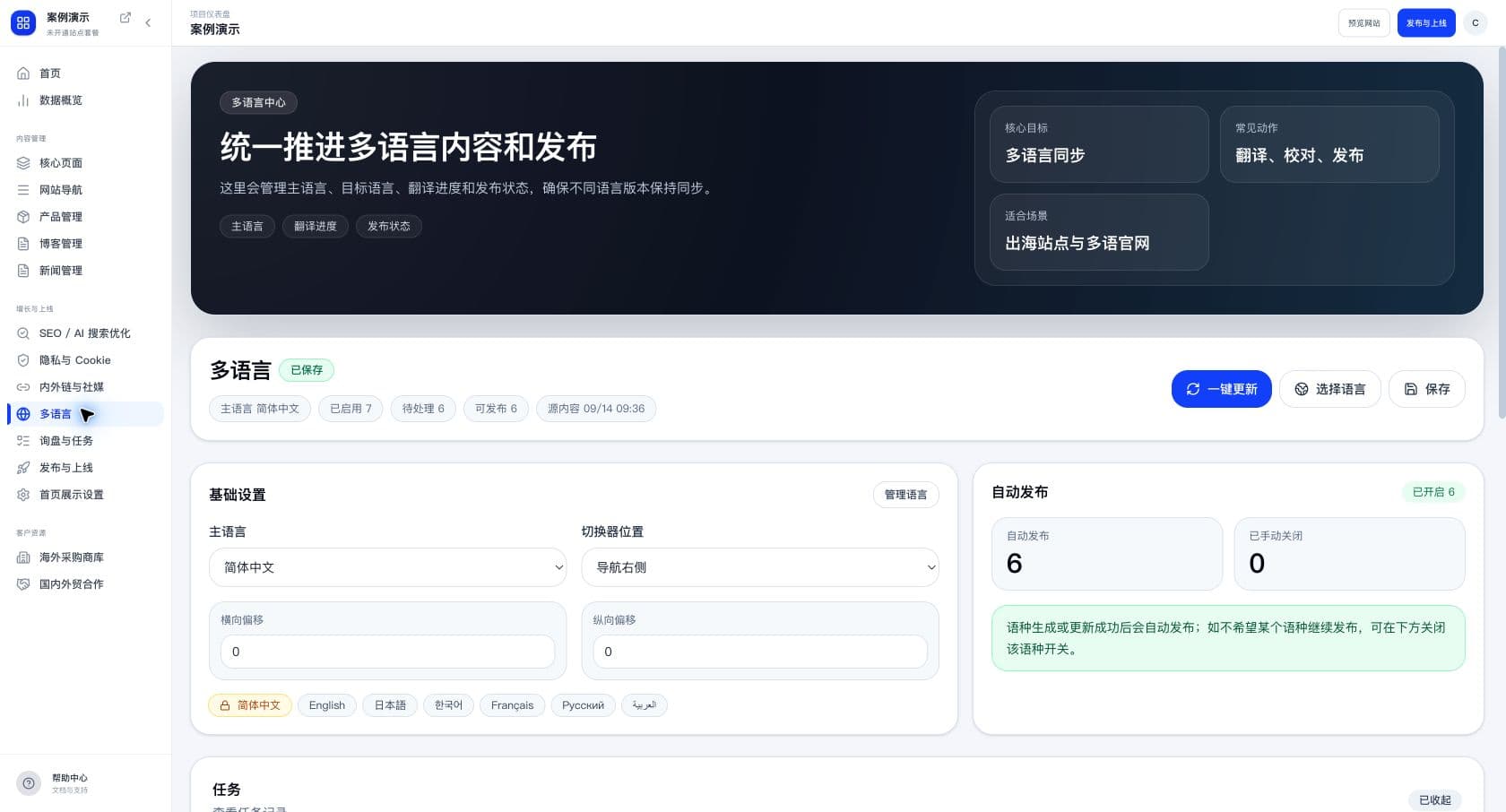This screenshot has width=1506, height=812.
Task: Click the 可发布 6 status pill
Action: [496, 409]
